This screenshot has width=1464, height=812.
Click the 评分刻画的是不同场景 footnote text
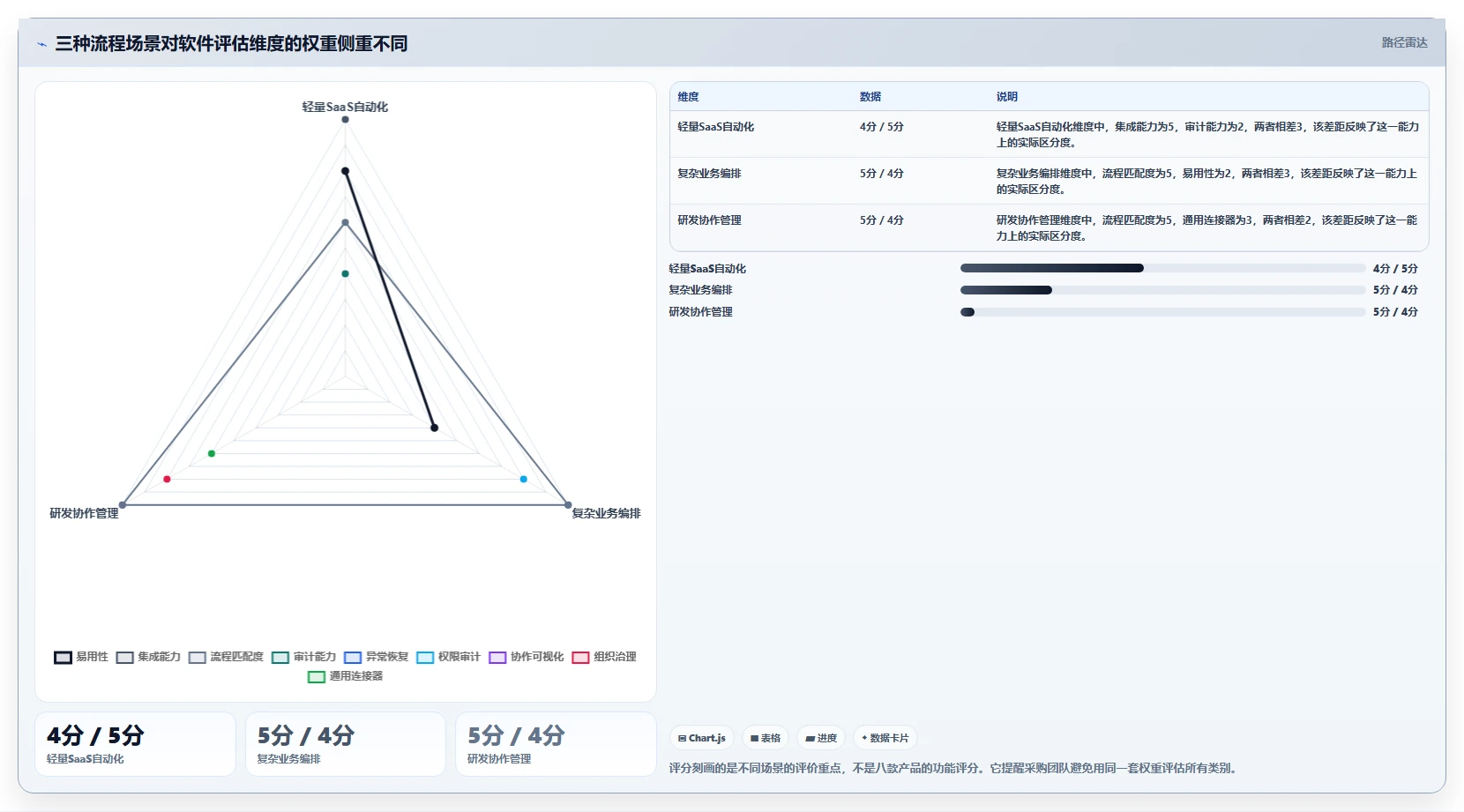955,768
